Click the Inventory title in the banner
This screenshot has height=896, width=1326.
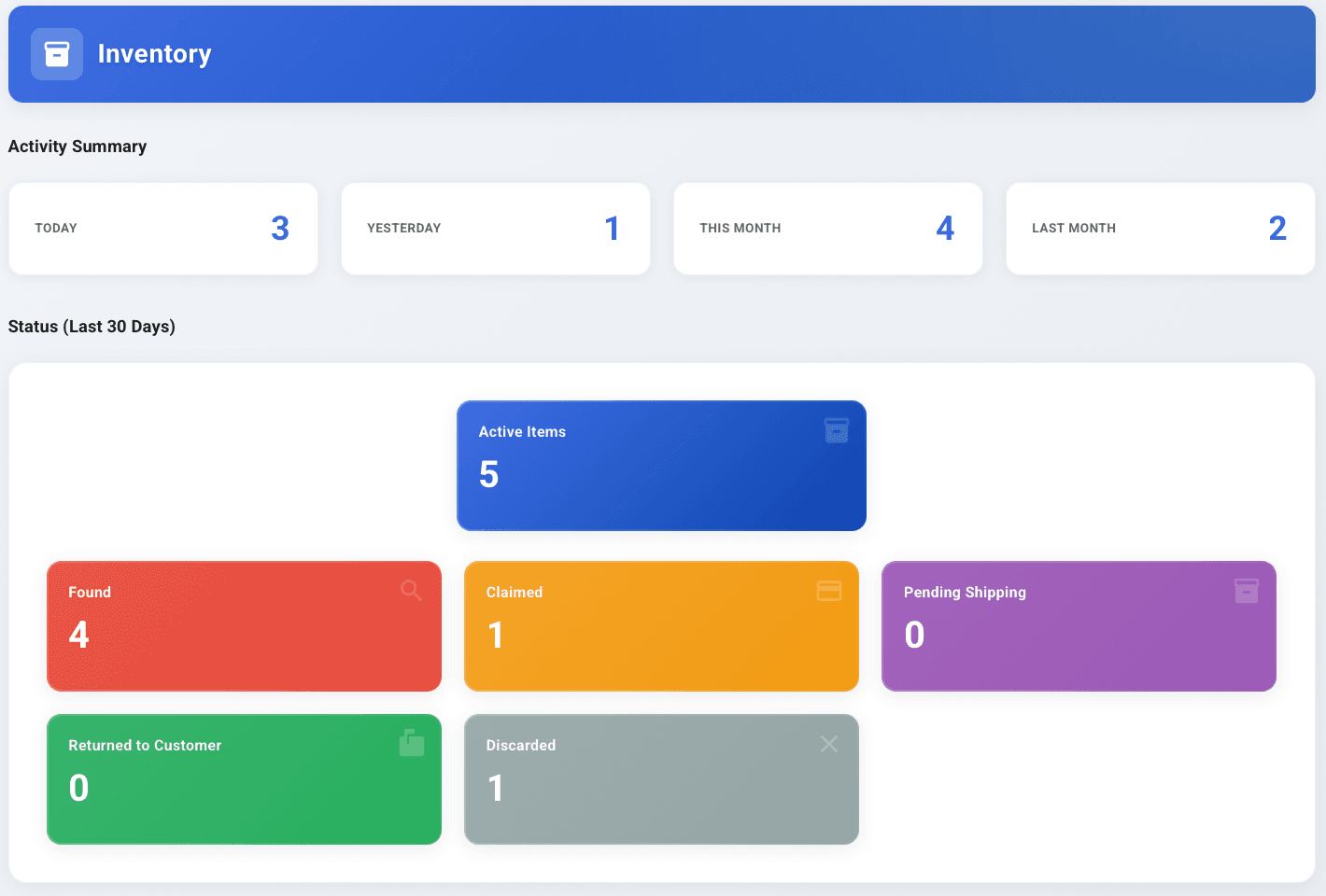click(x=154, y=53)
